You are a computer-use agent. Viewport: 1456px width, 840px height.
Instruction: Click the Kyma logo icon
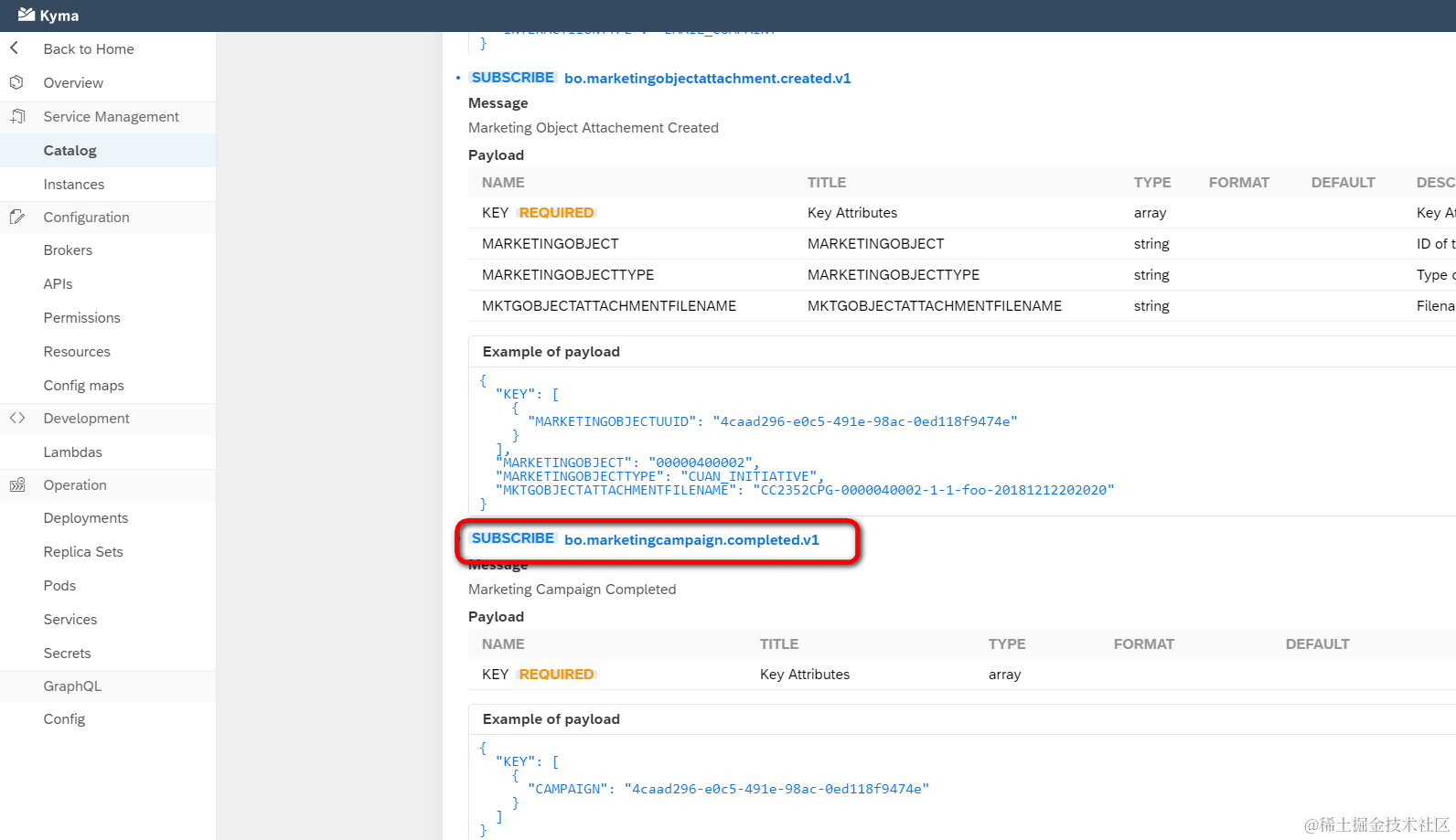(x=26, y=15)
